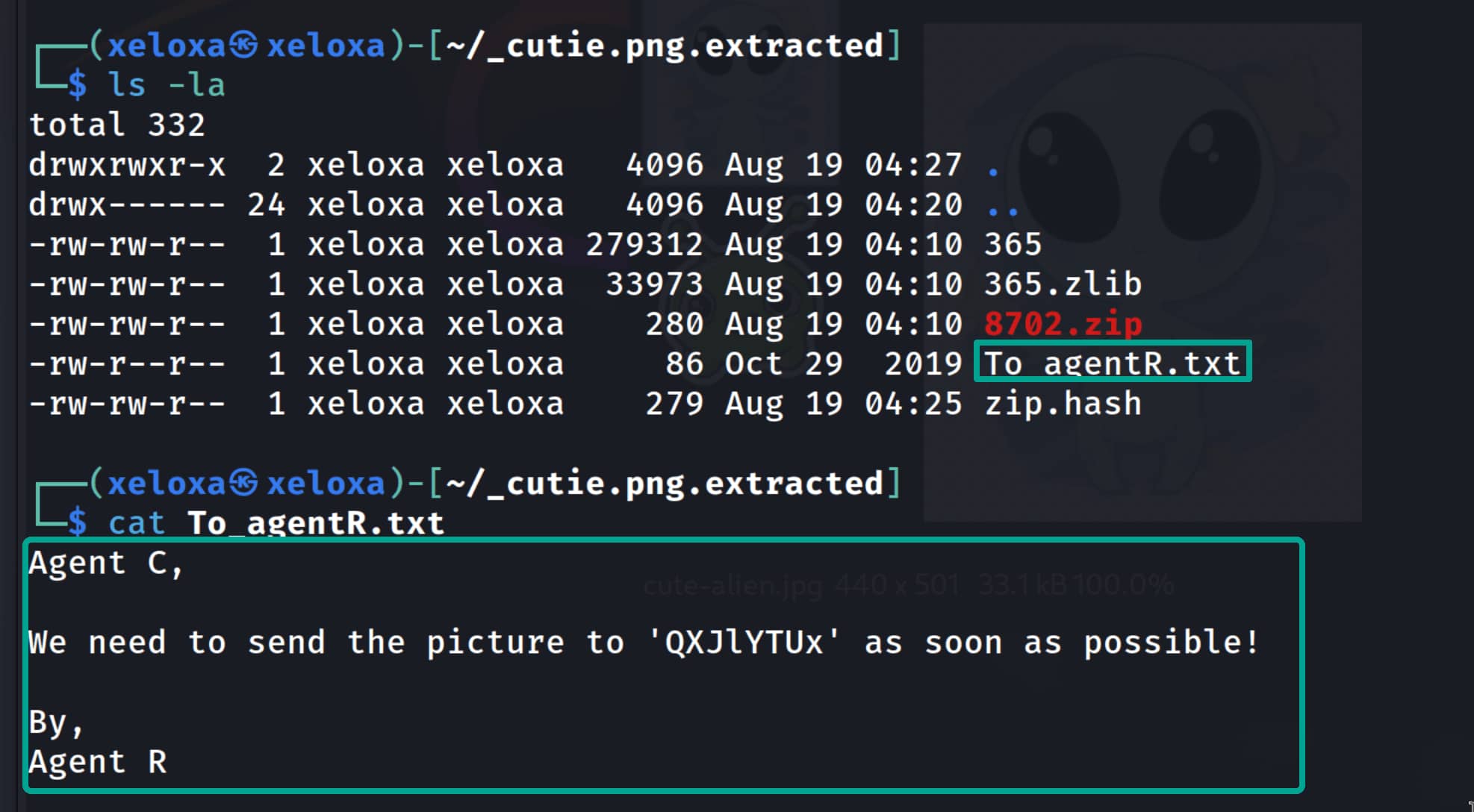Click the boxed To_agentR.txt in the file listing
This screenshot has height=812, width=1474.
pos(1112,363)
